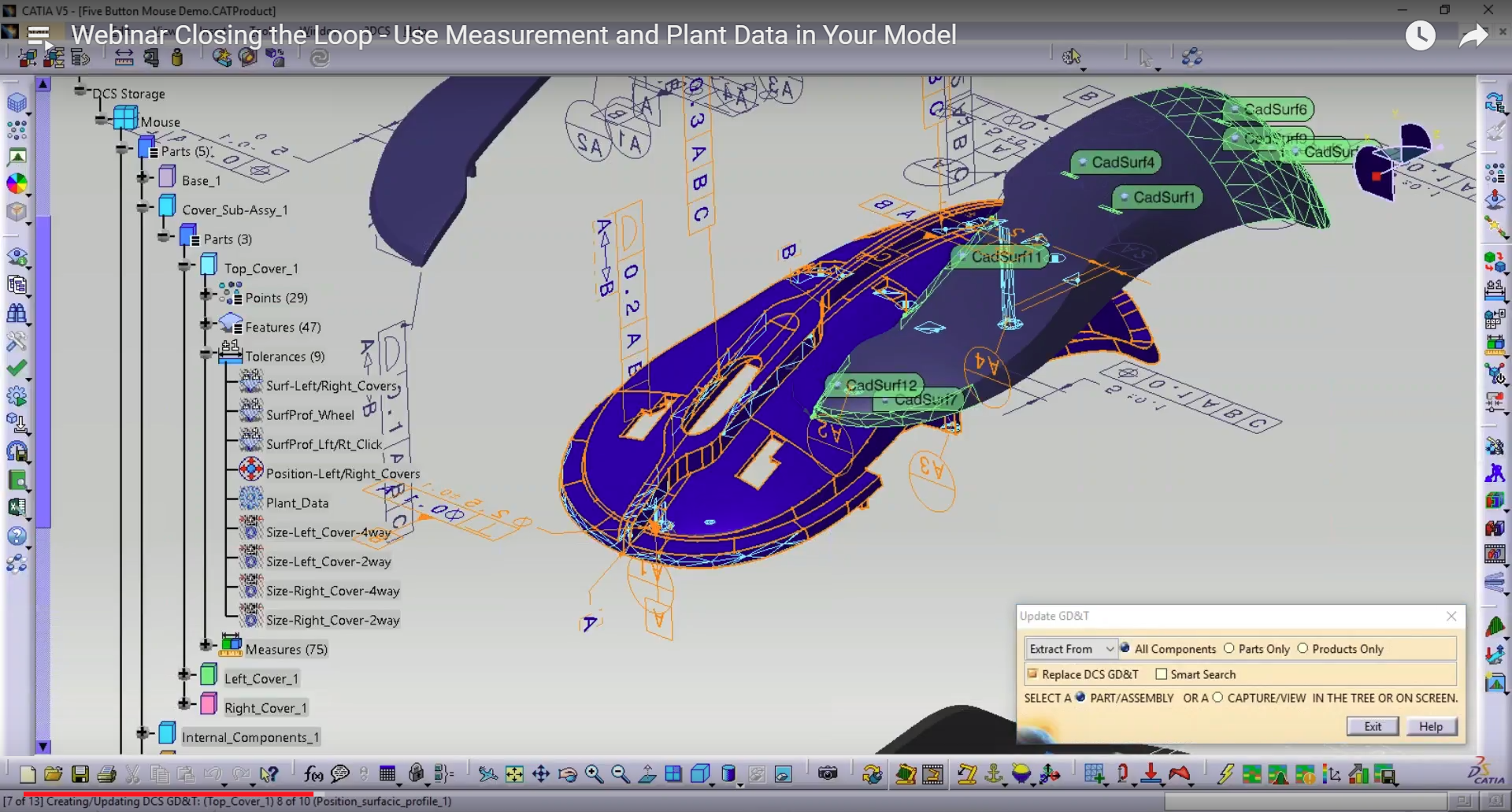This screenshot has width=1512, height=812.
Task: Click Fit All In view icon
Action: click(514, 774)
